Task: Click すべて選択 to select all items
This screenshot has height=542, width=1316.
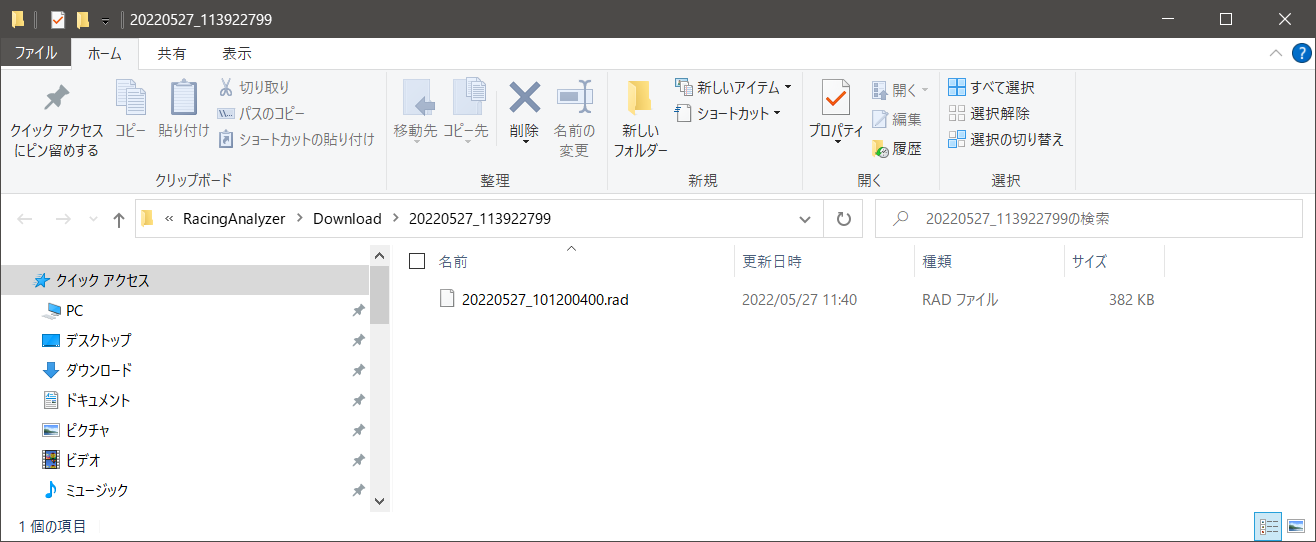Action: pyautogui.click(x=991, y=88)
